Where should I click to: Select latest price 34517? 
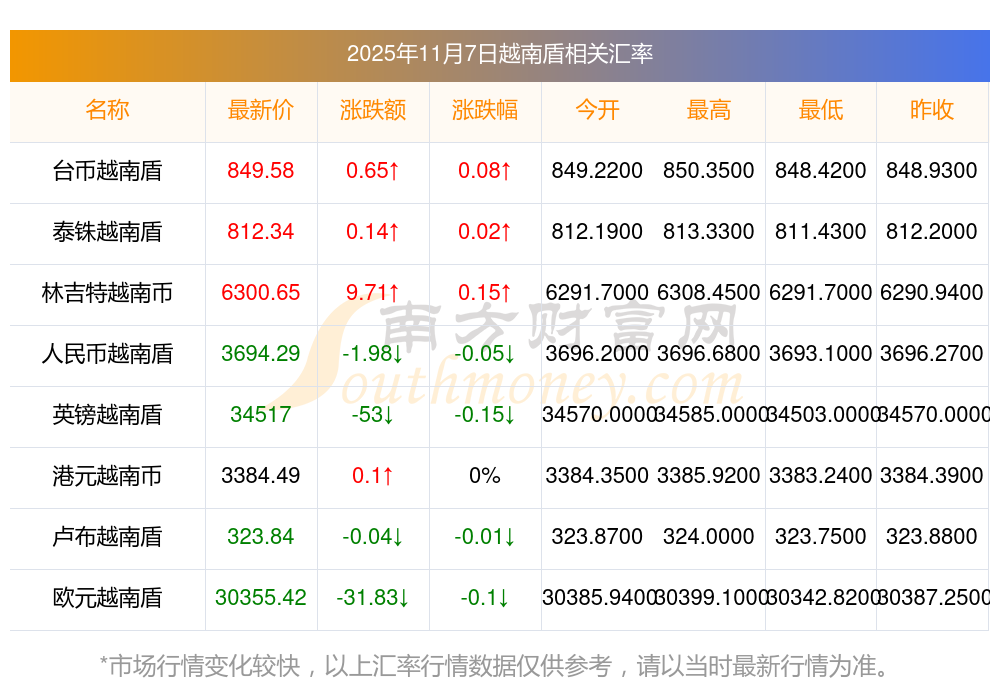(261, 415)
